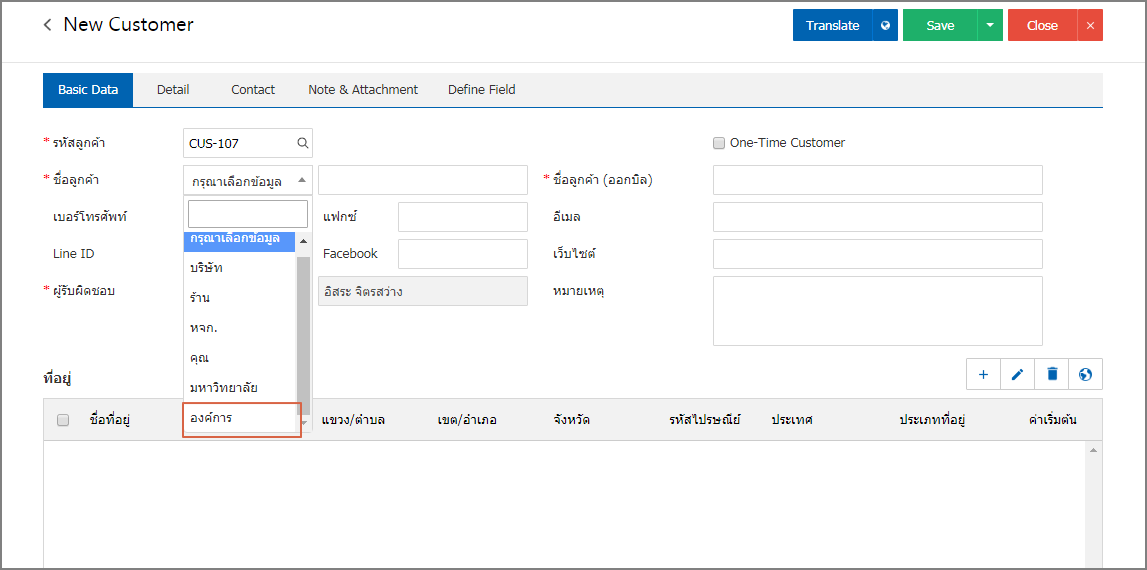Switch to the Basic Data tab
This screenshot has width=1147, height=570.
click(88, 90)
